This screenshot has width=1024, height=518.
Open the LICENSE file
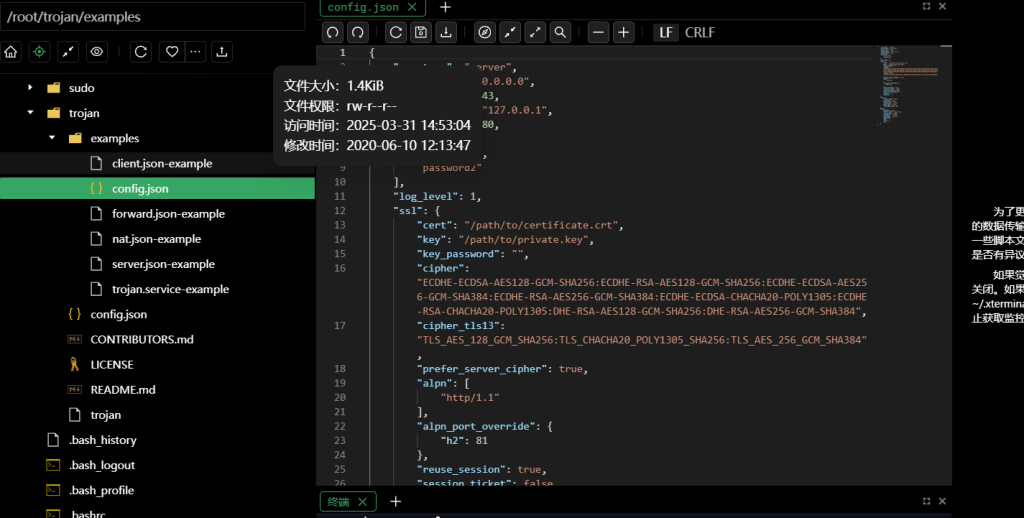click(157, 364)
